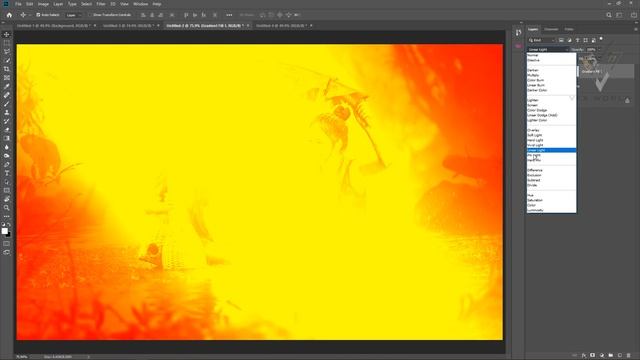The height and width of the screenshot is (360, 640).
Task: Select the Magic Wand tool
Action: pyautogui.click(x=7, y=60)
